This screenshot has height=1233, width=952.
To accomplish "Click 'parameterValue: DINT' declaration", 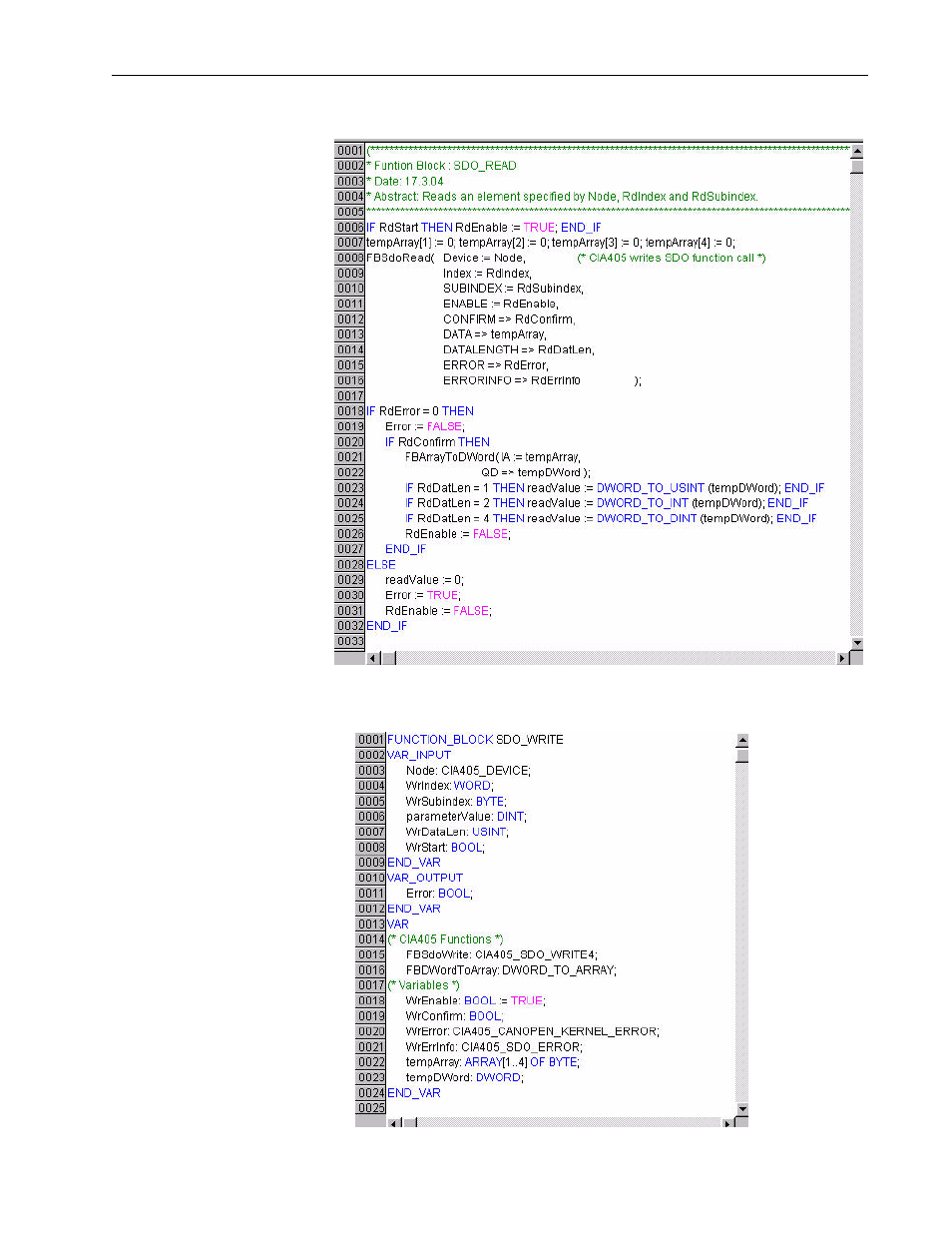I will tap(466, 817).
